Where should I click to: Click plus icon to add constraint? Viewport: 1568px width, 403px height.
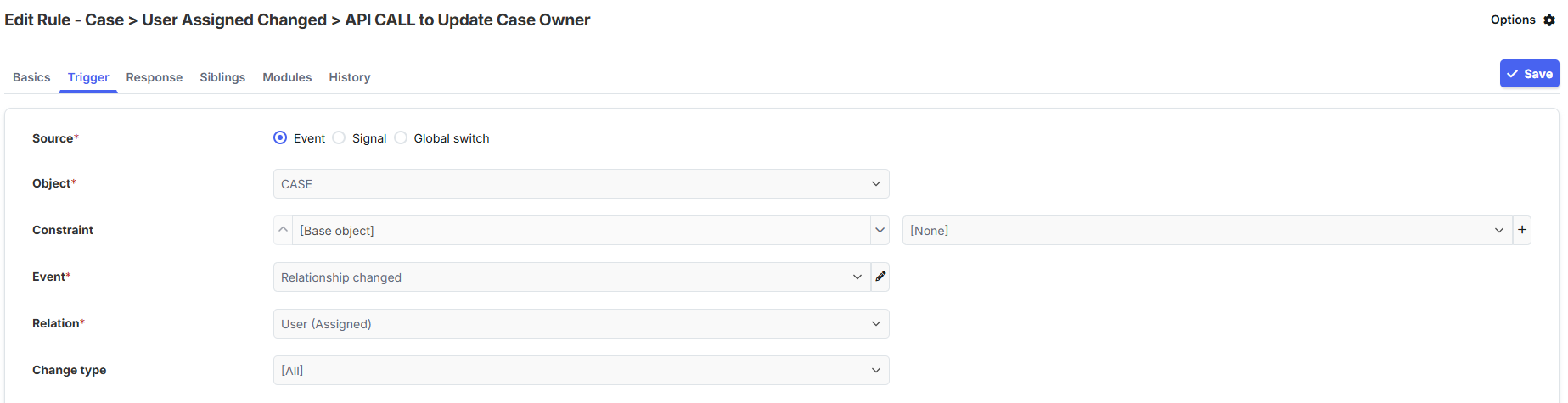click(x=1522, y=230)
